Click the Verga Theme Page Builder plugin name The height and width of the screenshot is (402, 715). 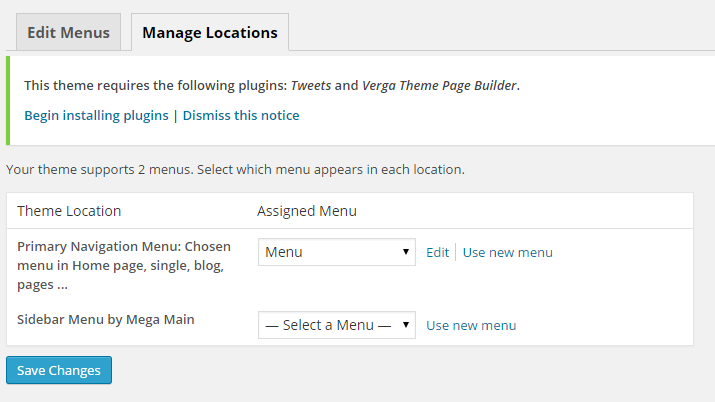pos(439,85)
